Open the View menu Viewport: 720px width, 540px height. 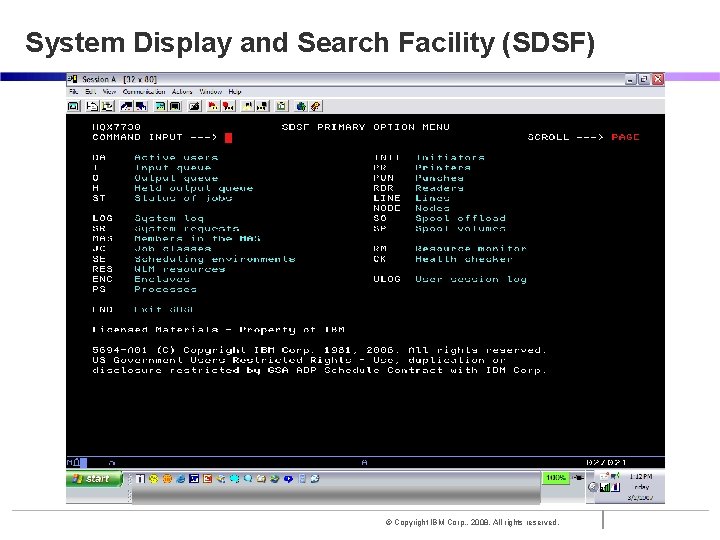[x=109, y=91]
